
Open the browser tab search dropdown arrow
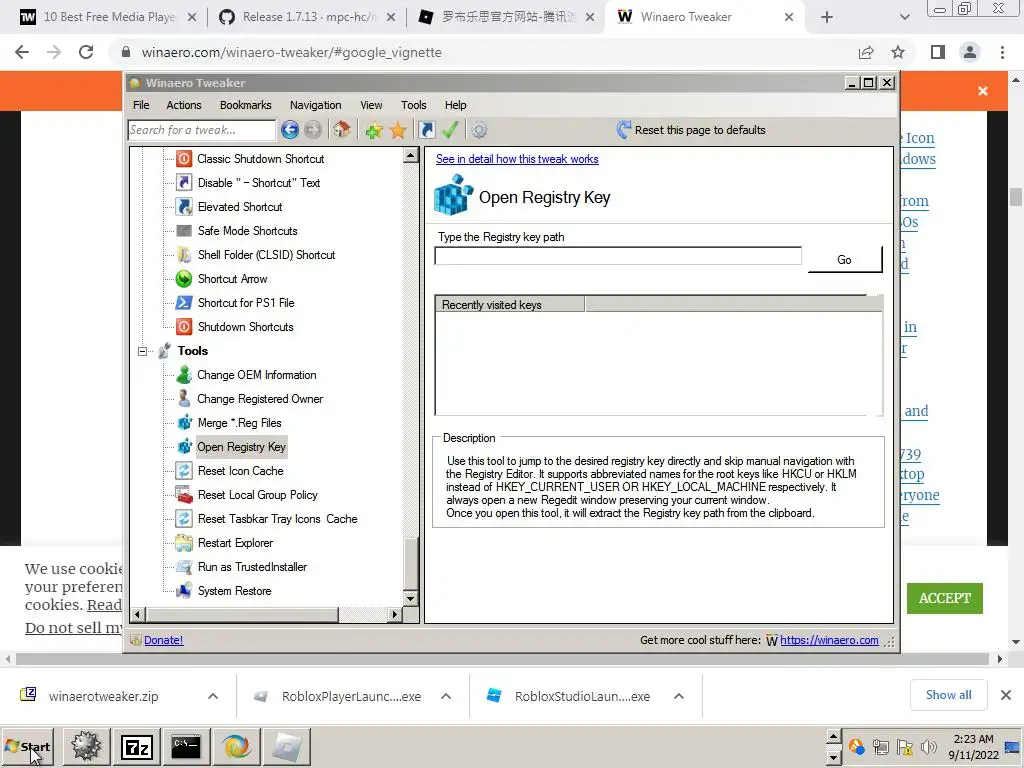(x=904, y=17)
